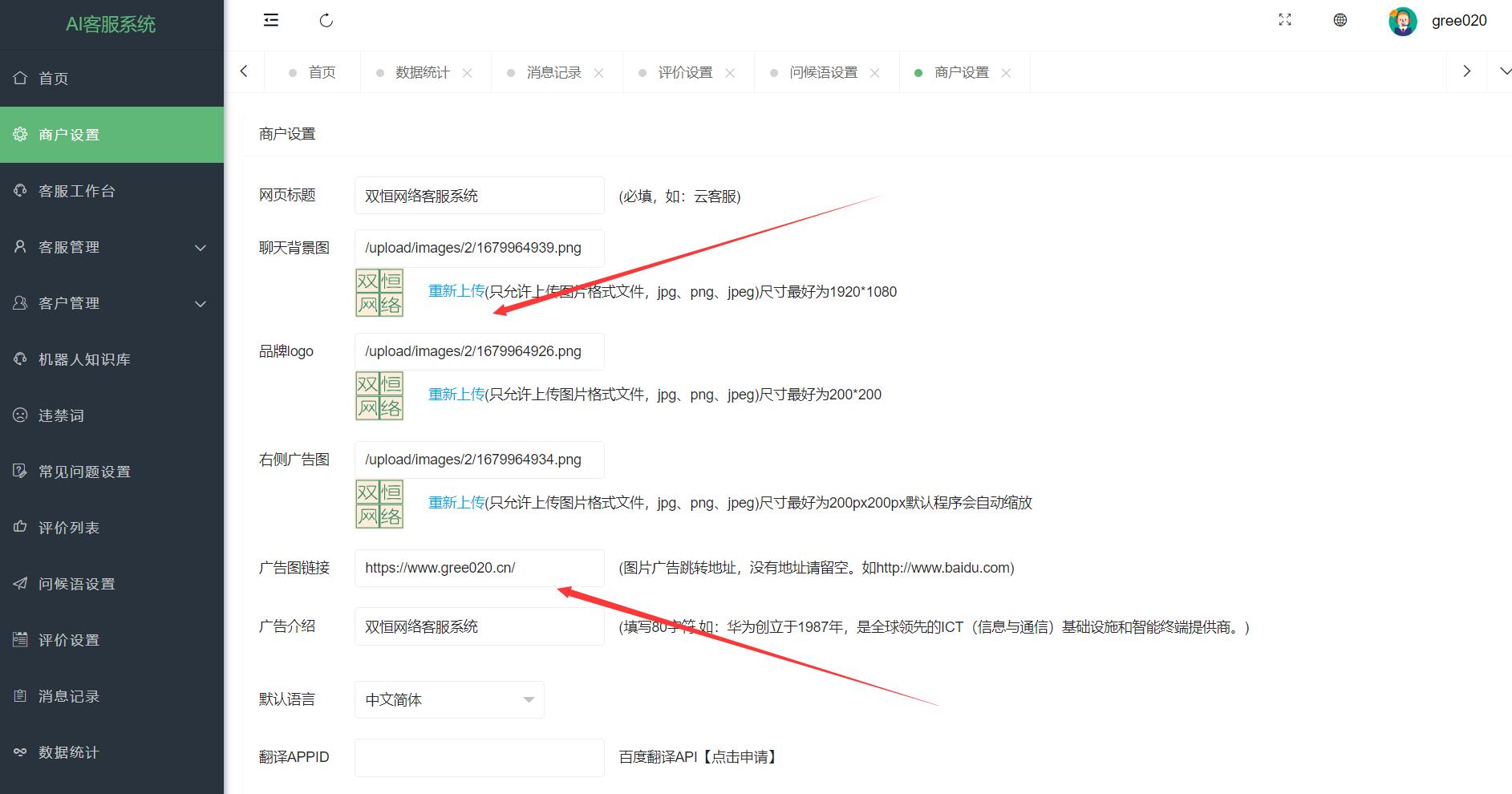Open 首页 in the sidebar

[111, 78]
